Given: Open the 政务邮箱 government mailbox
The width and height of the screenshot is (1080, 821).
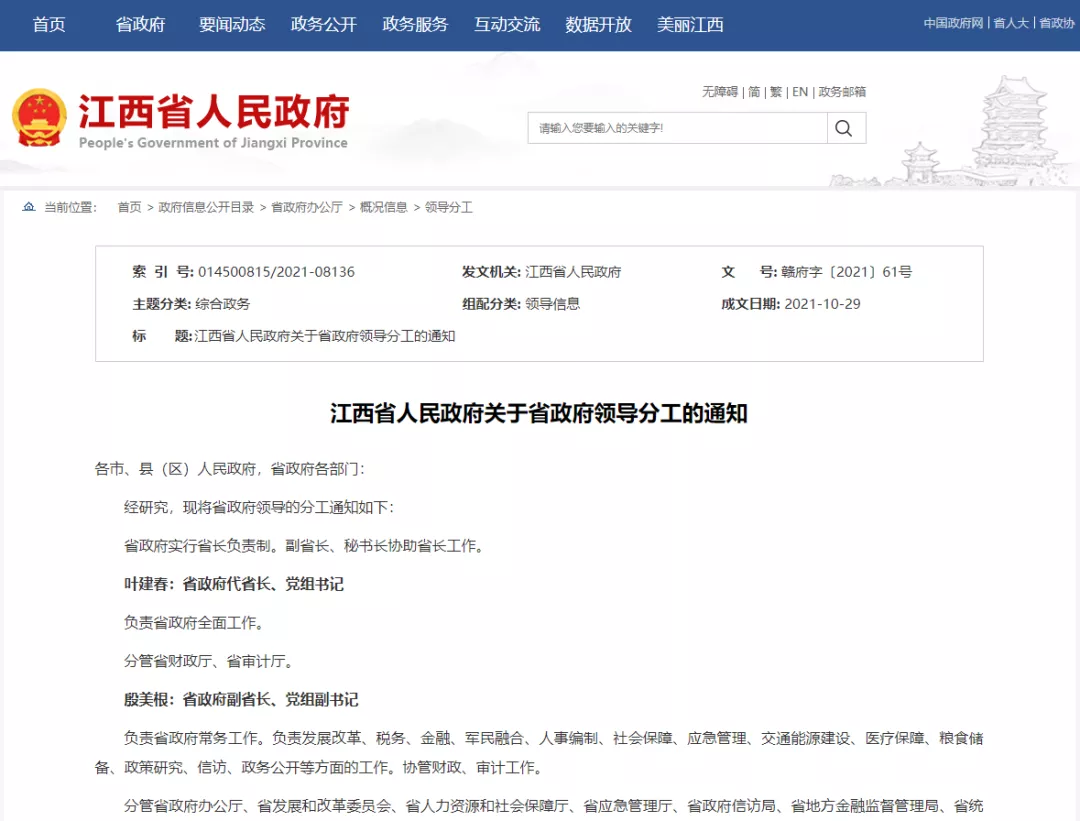Looking at the screenshot, I should [842, 92].
